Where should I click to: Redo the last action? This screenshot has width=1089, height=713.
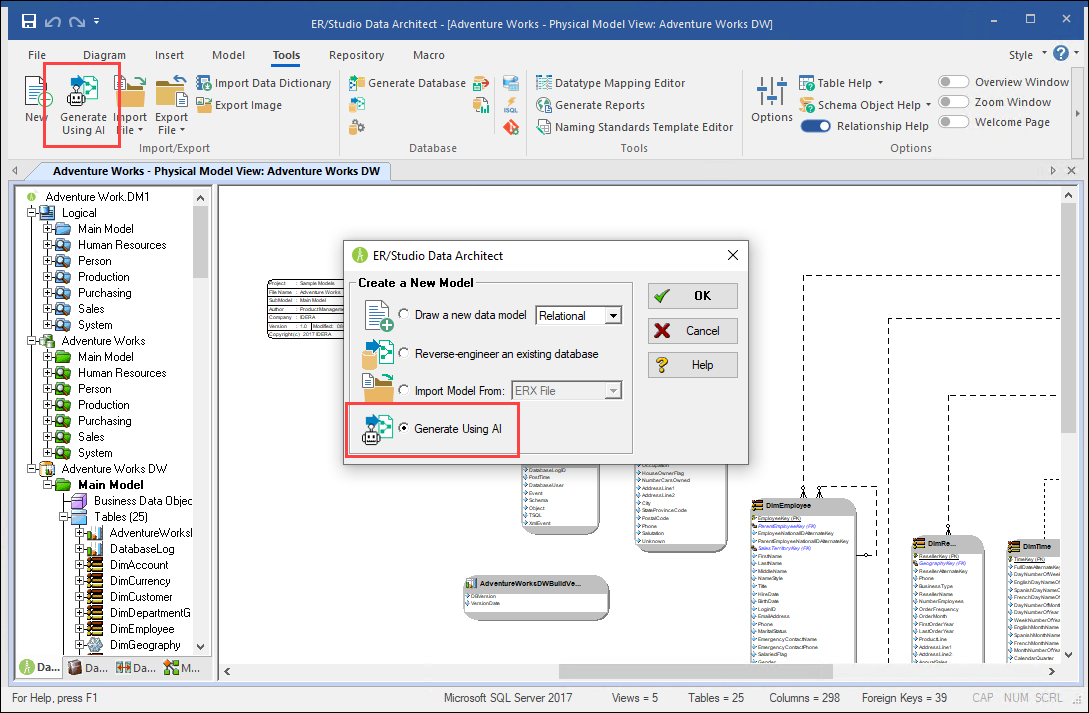[76, 22]
